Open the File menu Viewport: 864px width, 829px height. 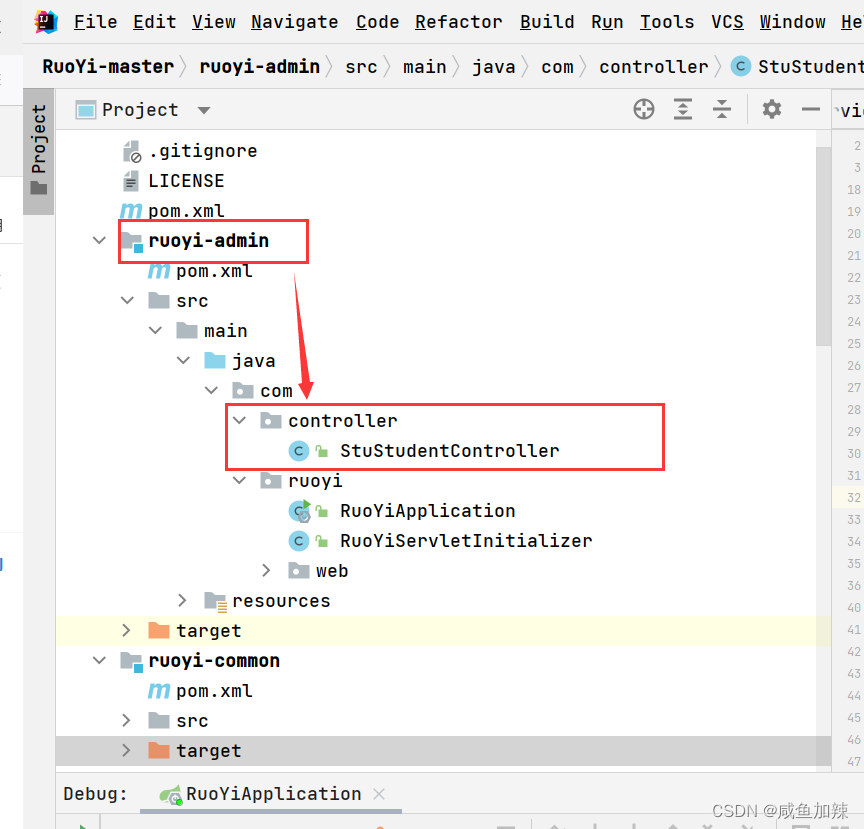95,22
